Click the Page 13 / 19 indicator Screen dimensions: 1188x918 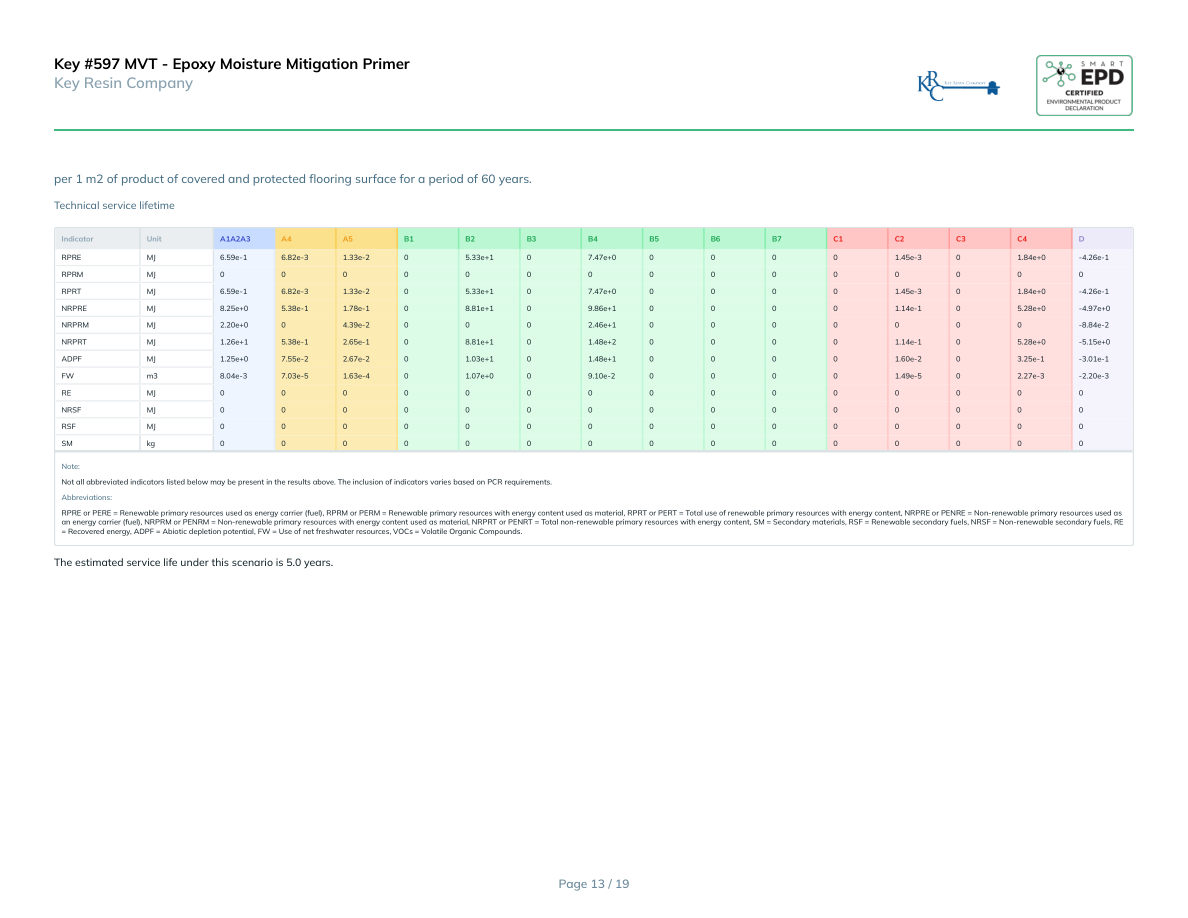(593, 884)
